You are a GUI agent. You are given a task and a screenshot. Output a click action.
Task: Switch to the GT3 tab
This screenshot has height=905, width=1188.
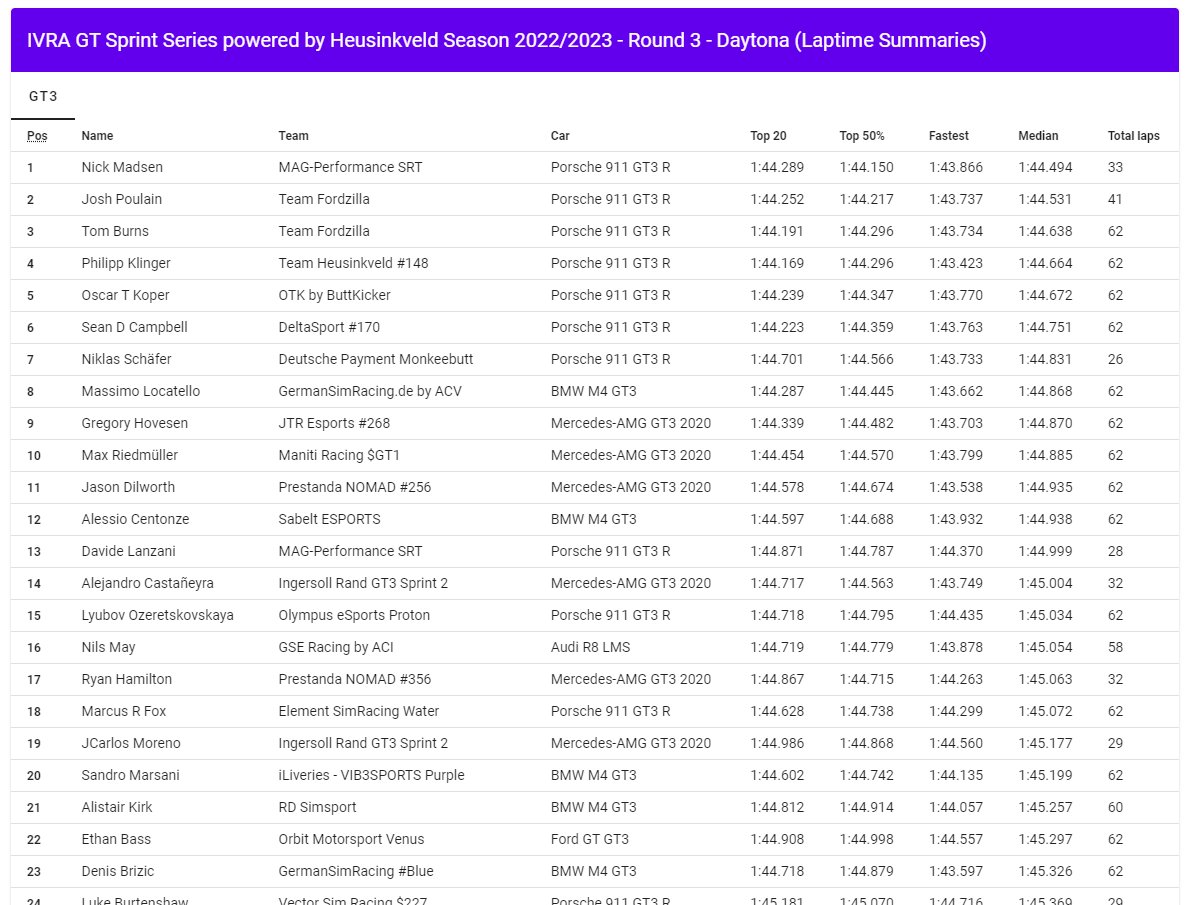[42, 97]
